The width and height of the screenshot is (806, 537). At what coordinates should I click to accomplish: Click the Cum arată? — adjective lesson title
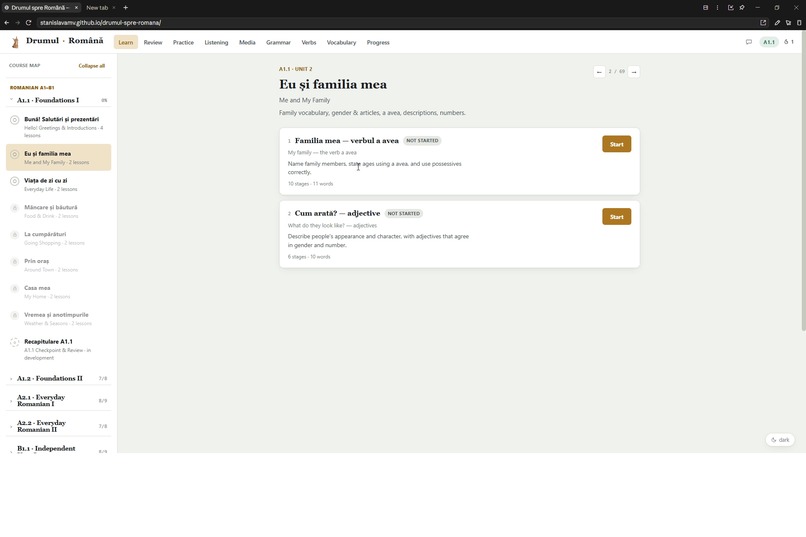click(337, 213)
